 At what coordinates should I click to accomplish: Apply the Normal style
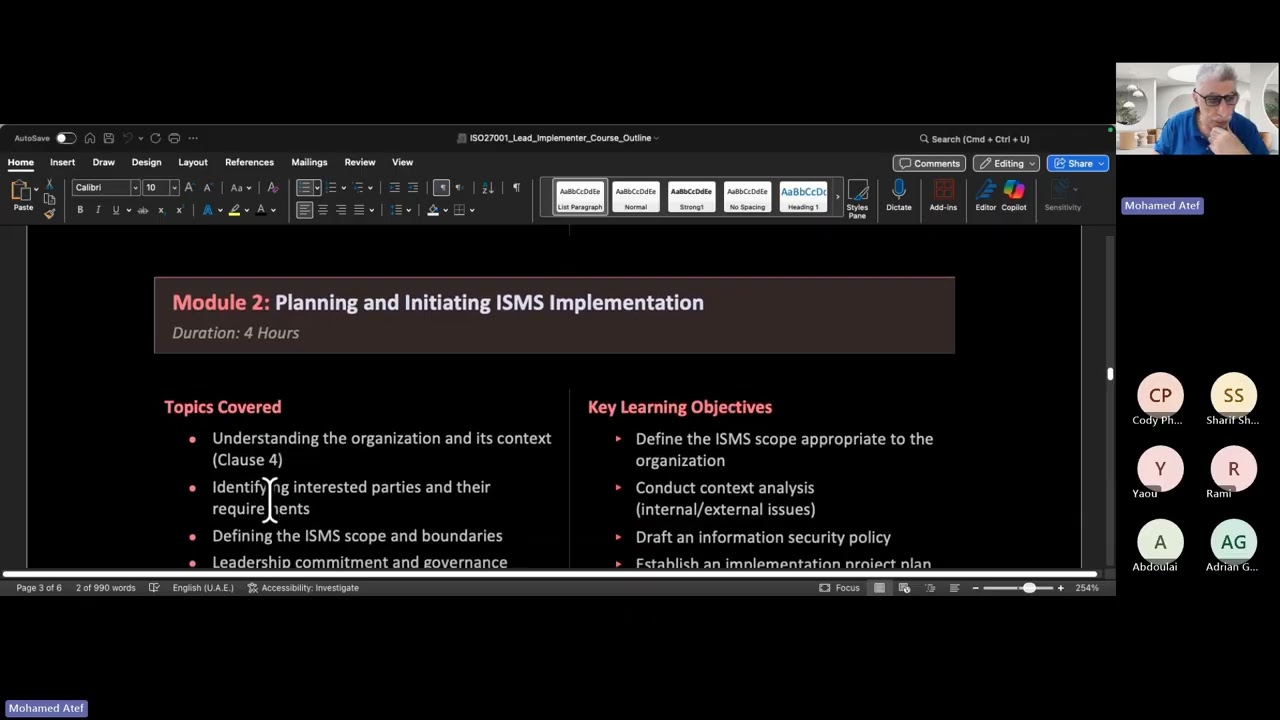click(636, 197)
